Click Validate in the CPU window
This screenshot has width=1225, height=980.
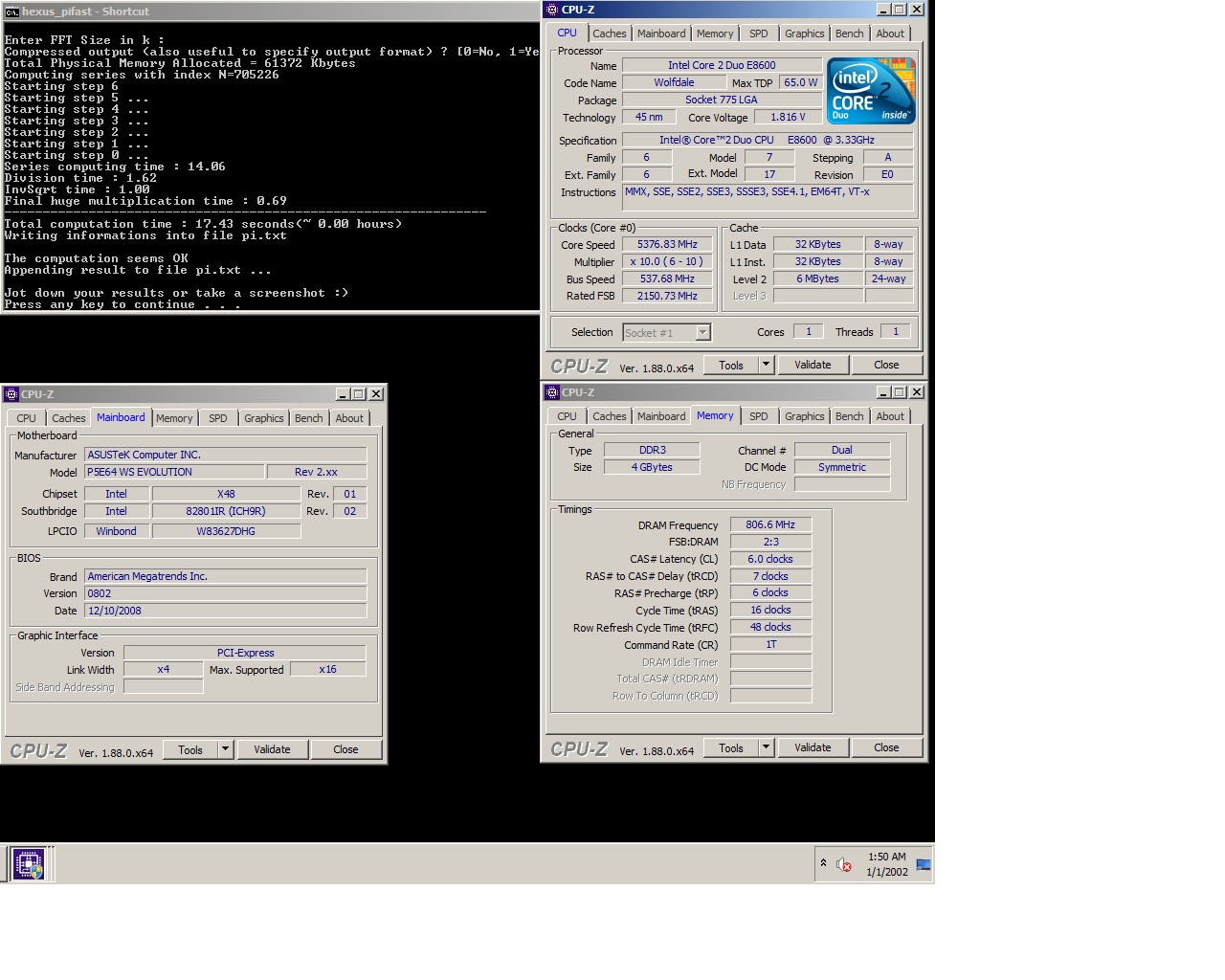[x=813, y=365]
